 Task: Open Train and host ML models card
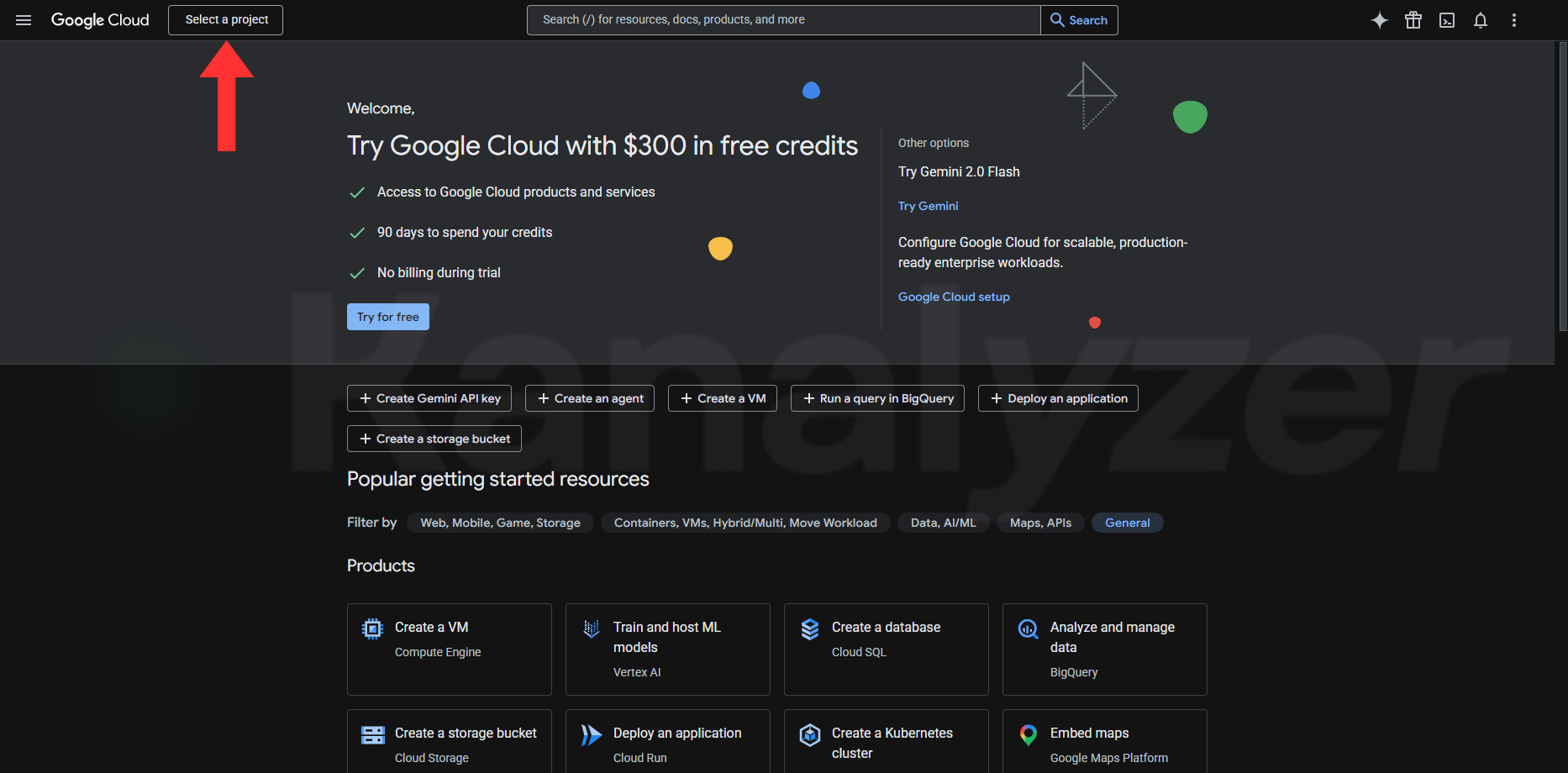[x=668, y=649]
